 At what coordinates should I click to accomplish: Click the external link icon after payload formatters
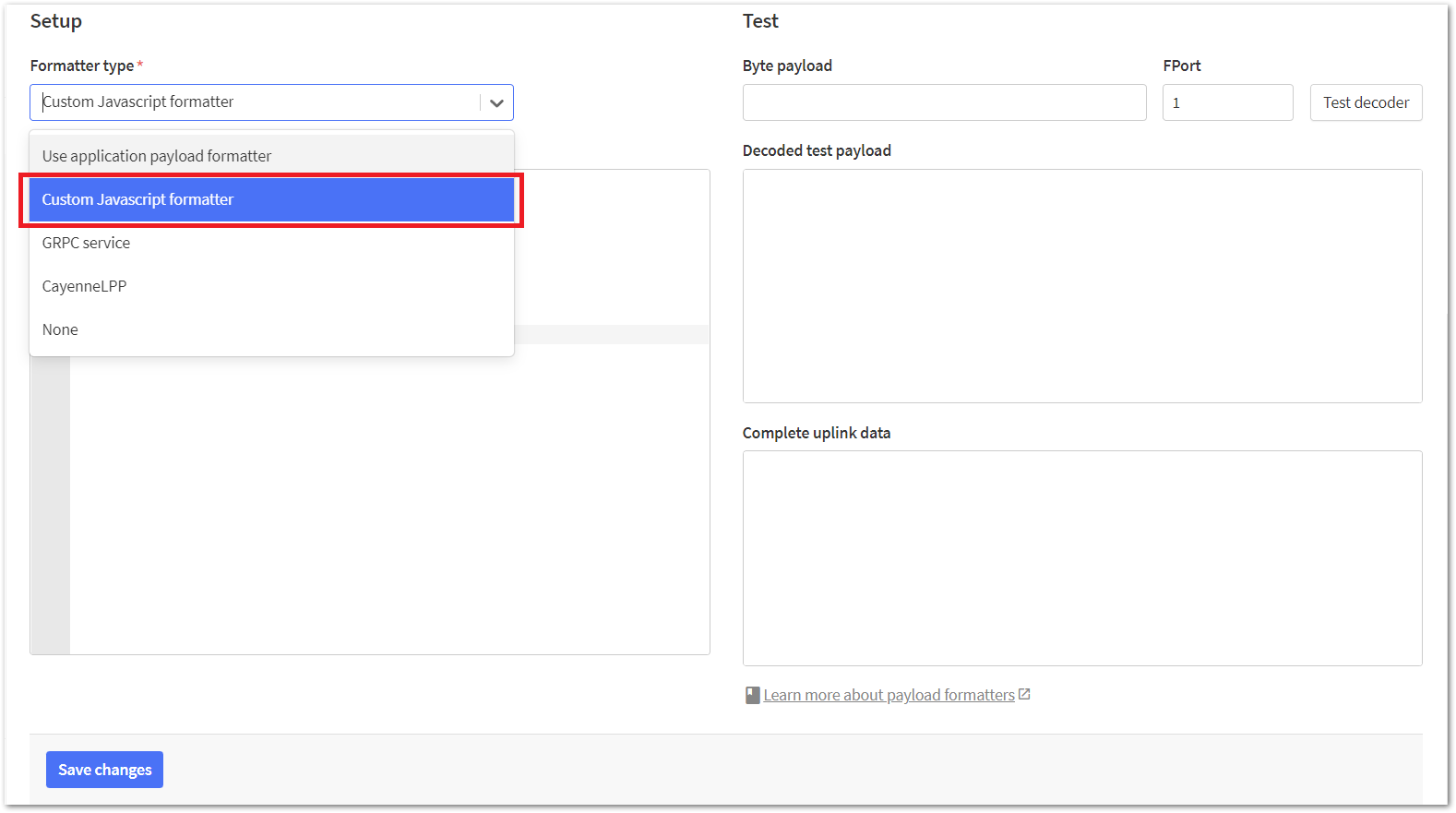(1024, 694)
